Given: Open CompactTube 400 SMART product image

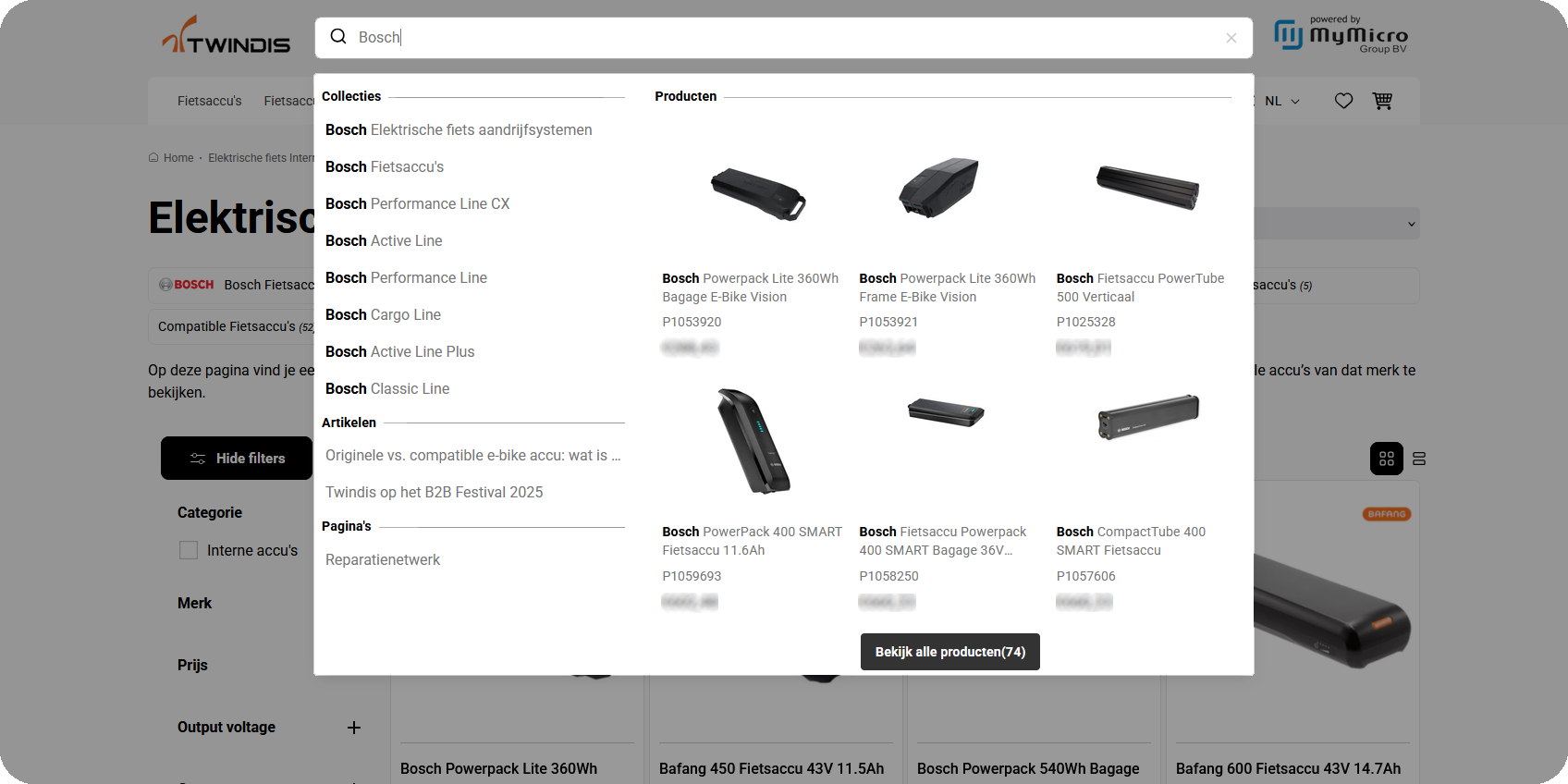Looking at the screenshot, I should tap(1148, 418).
